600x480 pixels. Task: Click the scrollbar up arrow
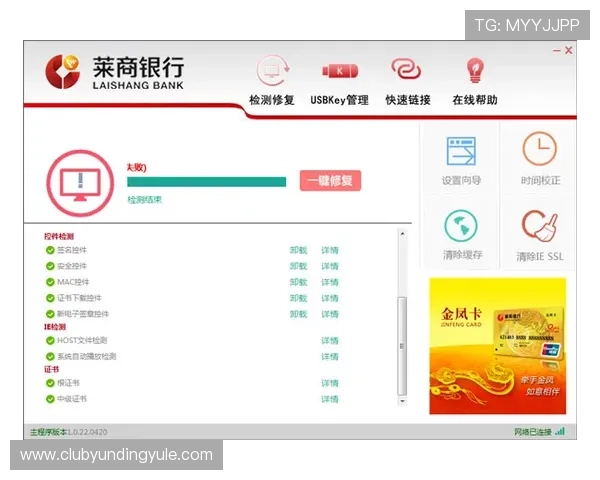[x=402, y=233]
